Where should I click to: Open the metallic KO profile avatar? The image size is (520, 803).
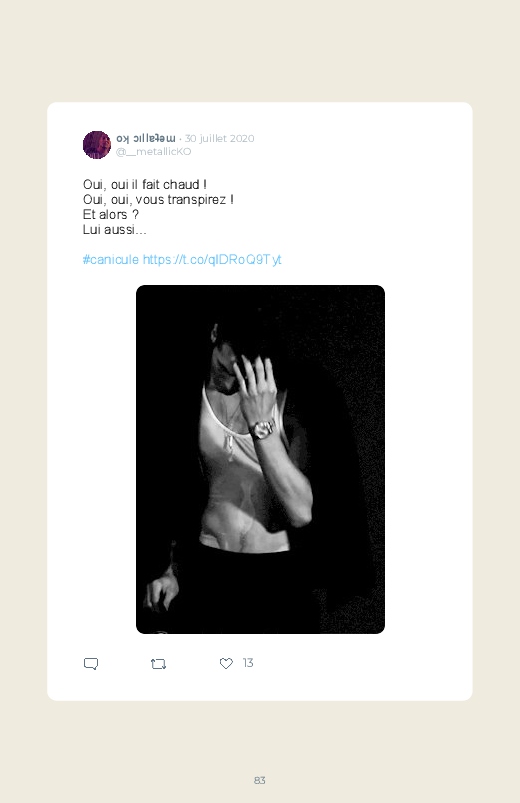tap(97, 145)
